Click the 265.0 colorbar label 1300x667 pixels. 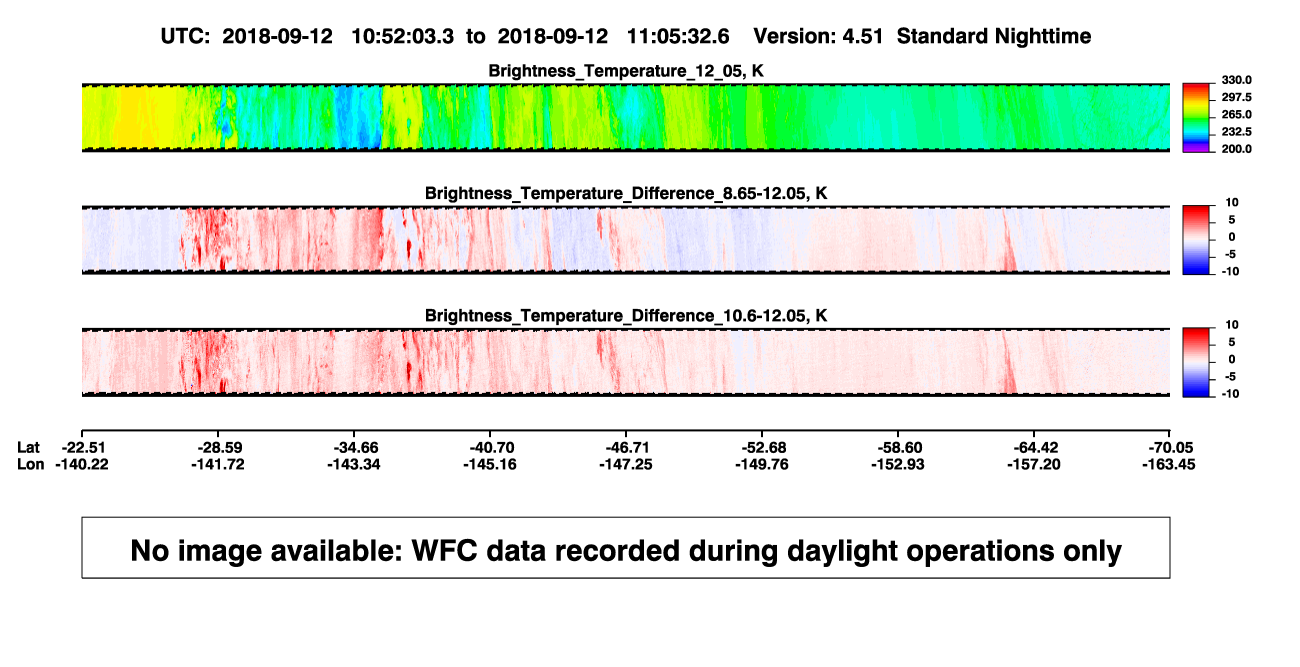(x=1236, y=114)
